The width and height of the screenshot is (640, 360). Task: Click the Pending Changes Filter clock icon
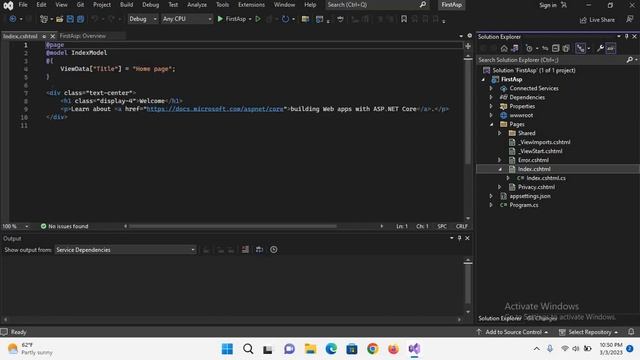pyautogui.click(x=529, y=49)
